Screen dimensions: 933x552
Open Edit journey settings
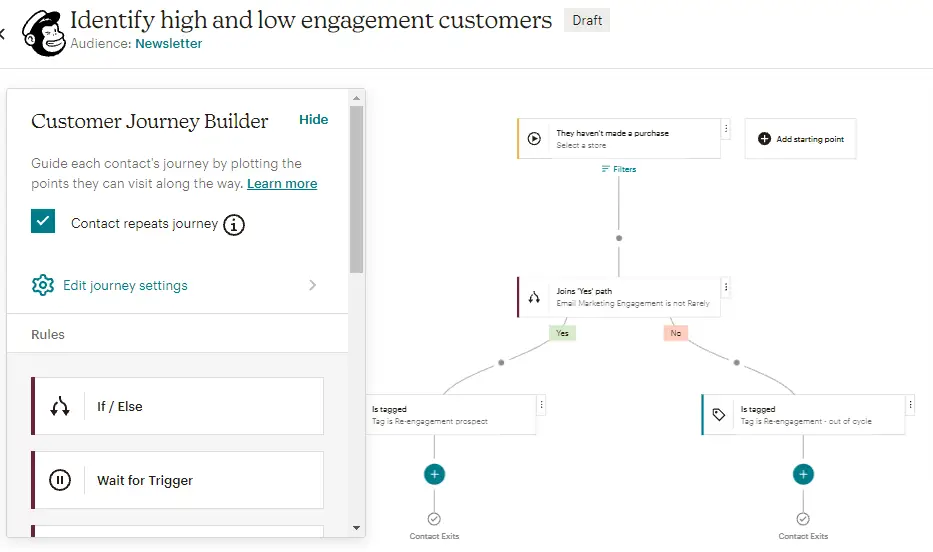point(125,286)
